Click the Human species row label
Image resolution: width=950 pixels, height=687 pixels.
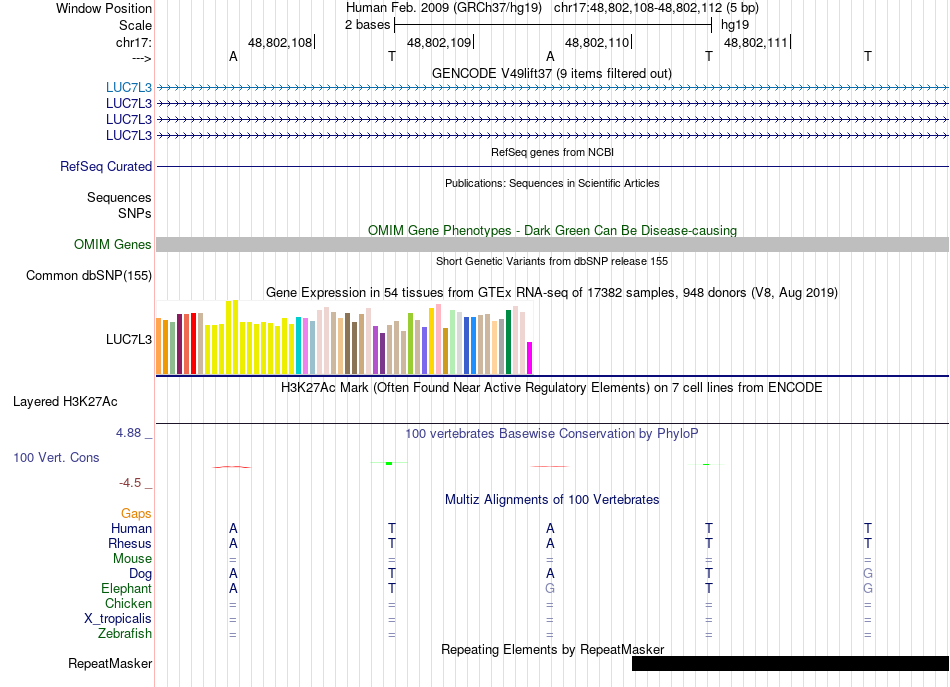tap(131, 528)
